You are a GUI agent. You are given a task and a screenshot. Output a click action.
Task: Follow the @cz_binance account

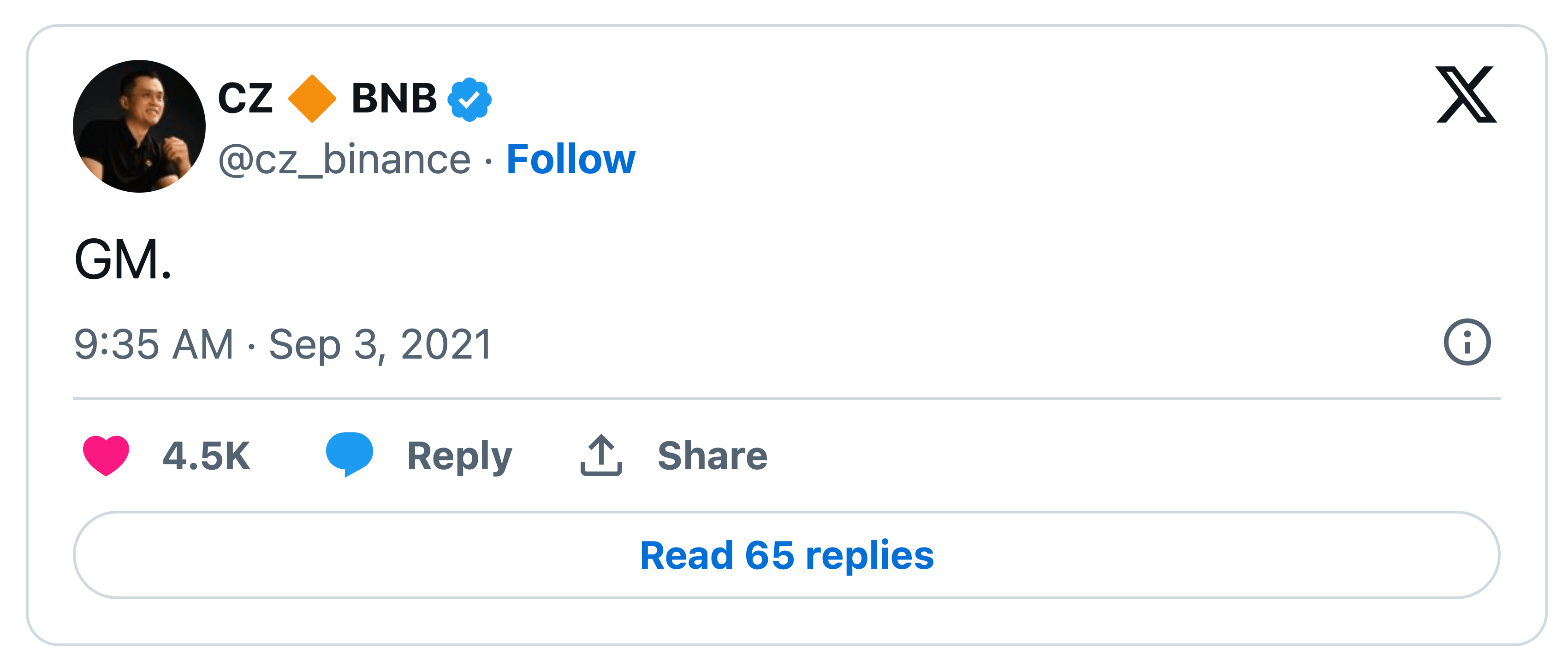coord(570,159)
